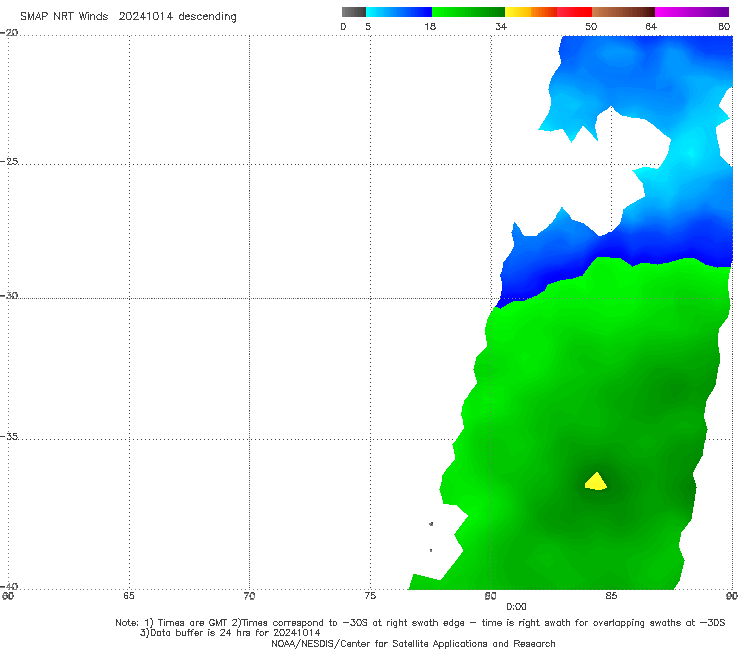Select the magenta-purple segment of the colorbar

[x=692, y=12]
